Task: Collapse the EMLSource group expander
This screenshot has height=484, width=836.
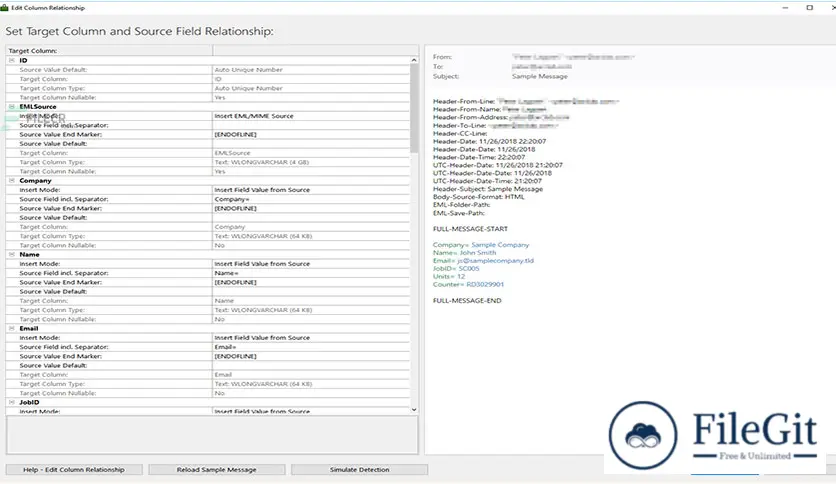Action: pyautogui.click(x=12, y=107)
